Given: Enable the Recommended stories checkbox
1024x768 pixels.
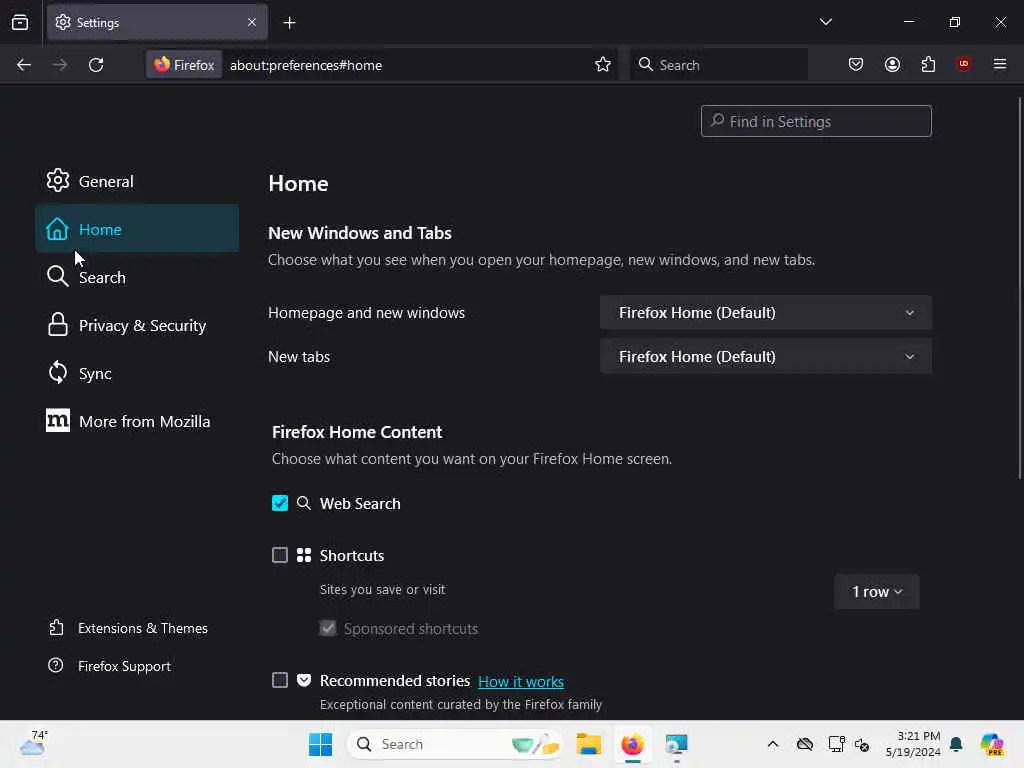Looking at the screenshot, I should [x=280, y=680].
